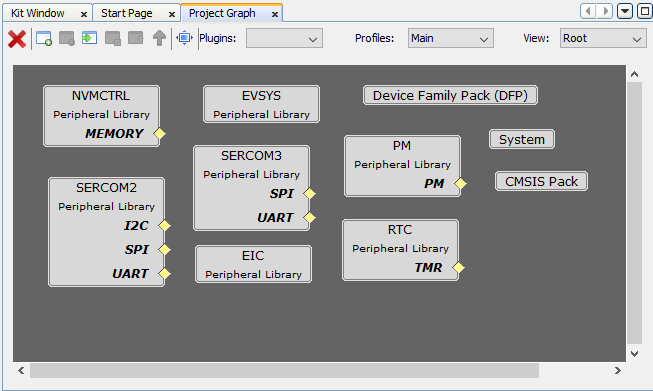The width and height of the screenshot is (653, 391).
Task: Close the Project Graph tab
Action: click(x=275, y=14)
